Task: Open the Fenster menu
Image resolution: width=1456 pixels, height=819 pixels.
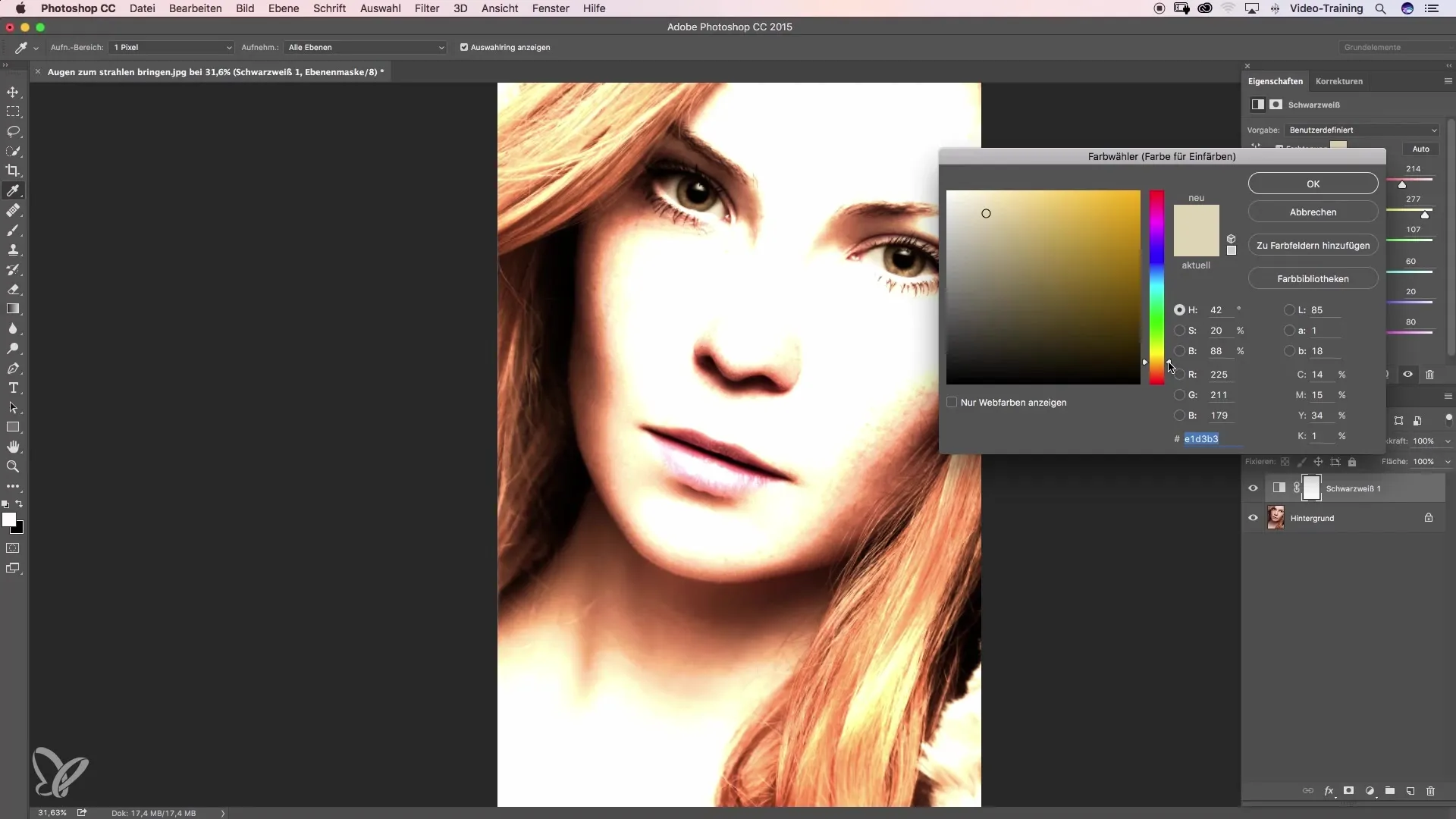Action: point(551,8)
